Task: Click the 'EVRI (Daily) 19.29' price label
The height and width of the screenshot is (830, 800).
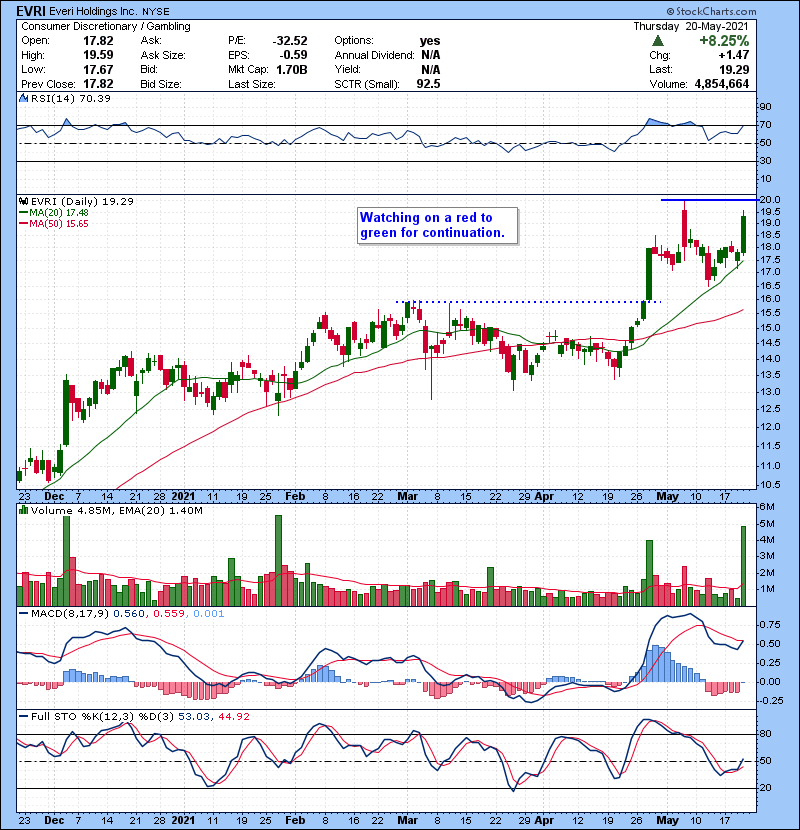Action: point(82,201)
